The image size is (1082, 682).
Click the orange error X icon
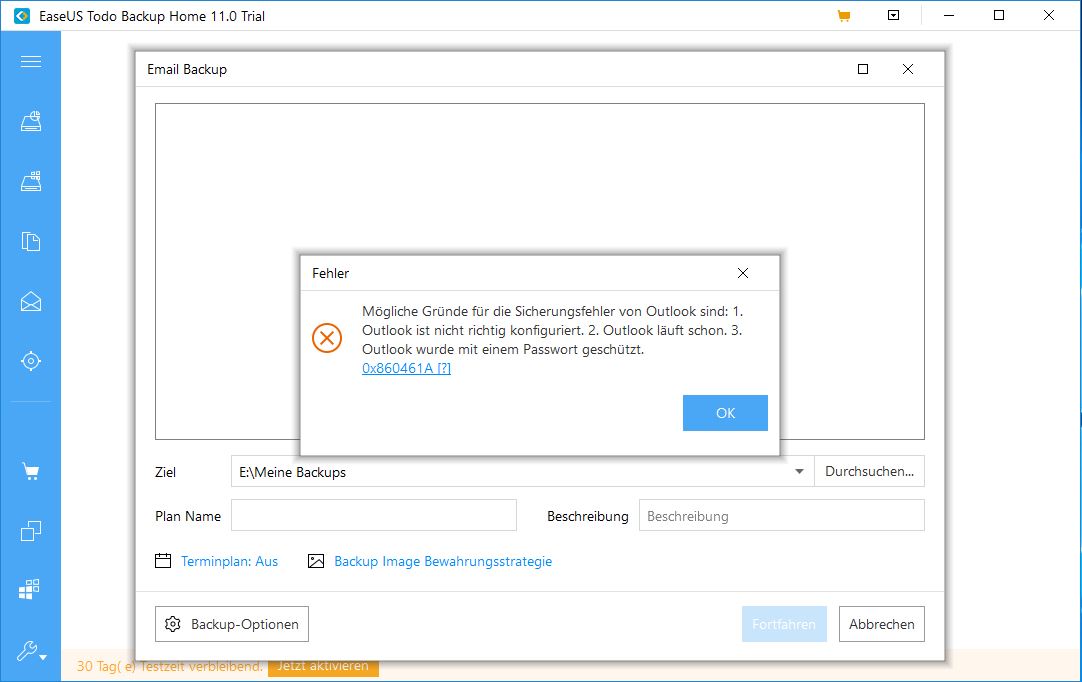[326, 338]
